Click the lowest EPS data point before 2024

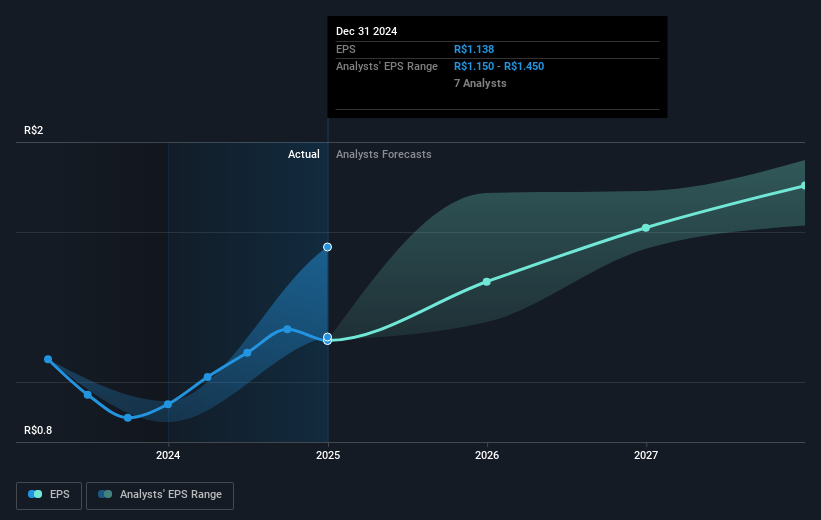[128, 418]
